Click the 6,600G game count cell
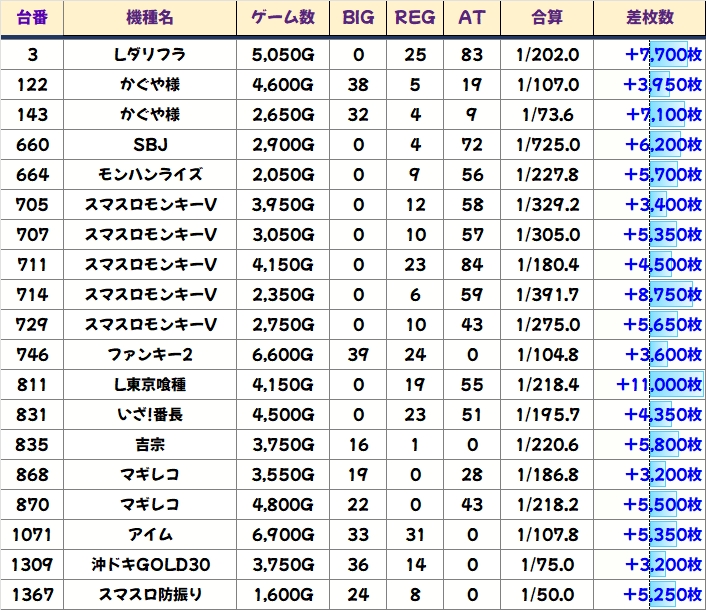The image size is (706, 610). [283, 355]
